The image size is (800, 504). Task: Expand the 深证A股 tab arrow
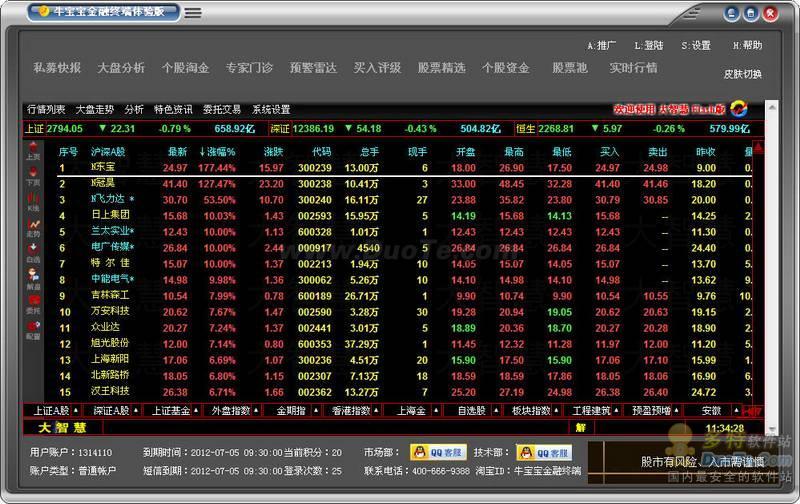136,410
